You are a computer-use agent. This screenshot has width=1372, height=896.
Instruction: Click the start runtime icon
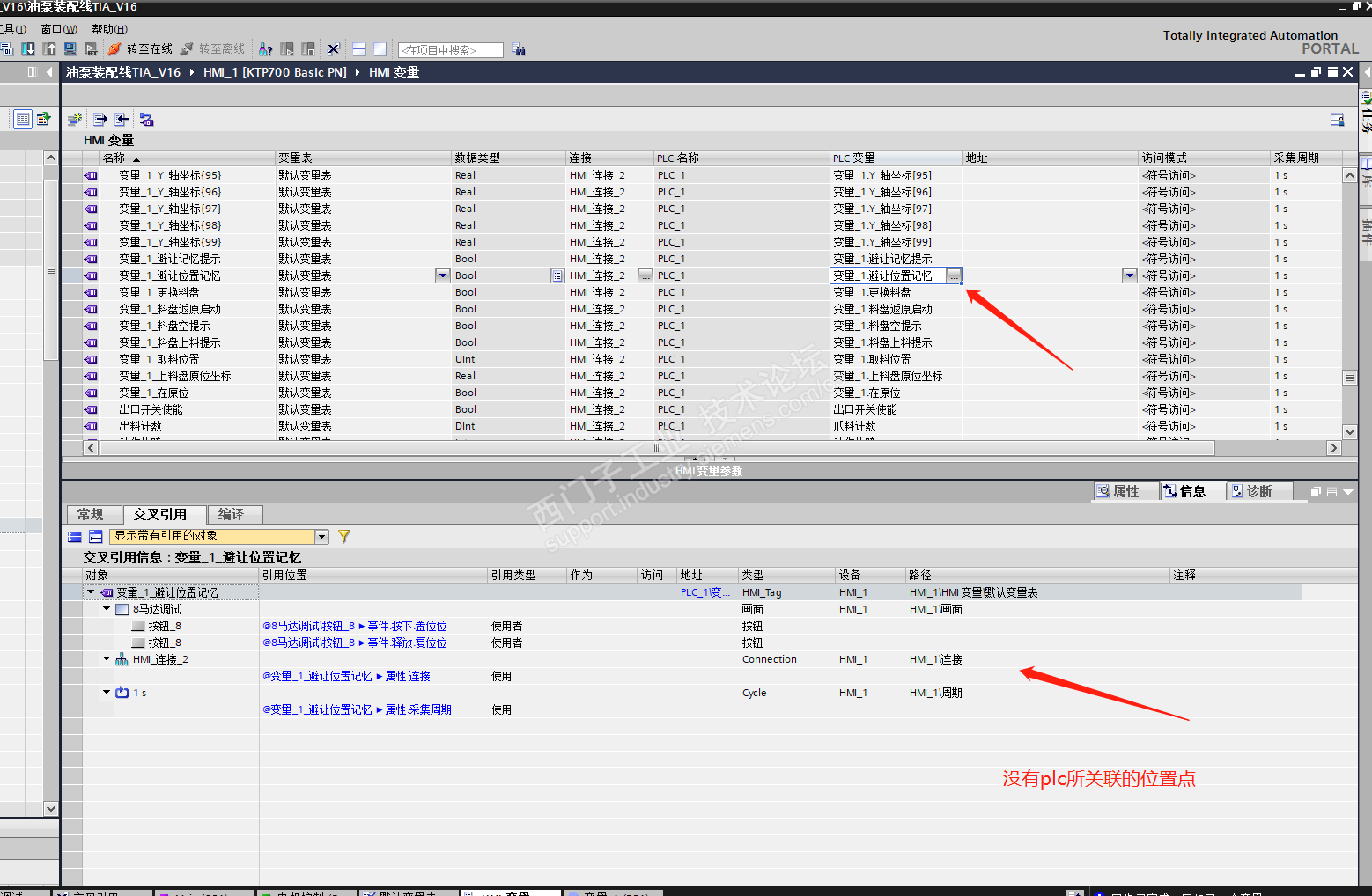point(91,49)
